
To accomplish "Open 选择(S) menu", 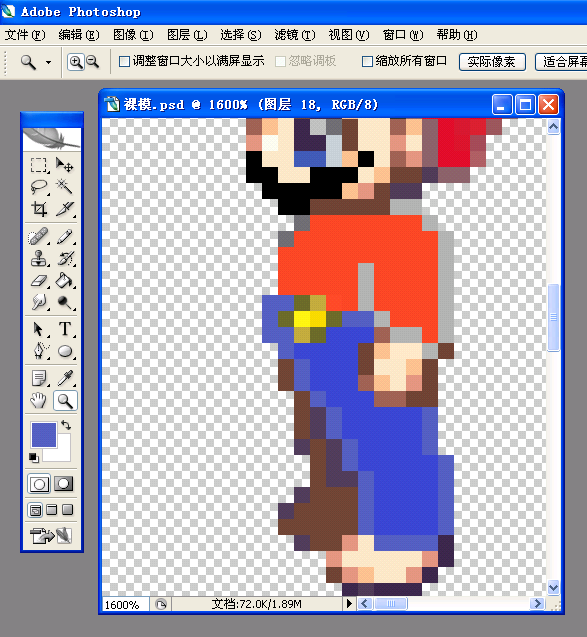I will [241, 35].
